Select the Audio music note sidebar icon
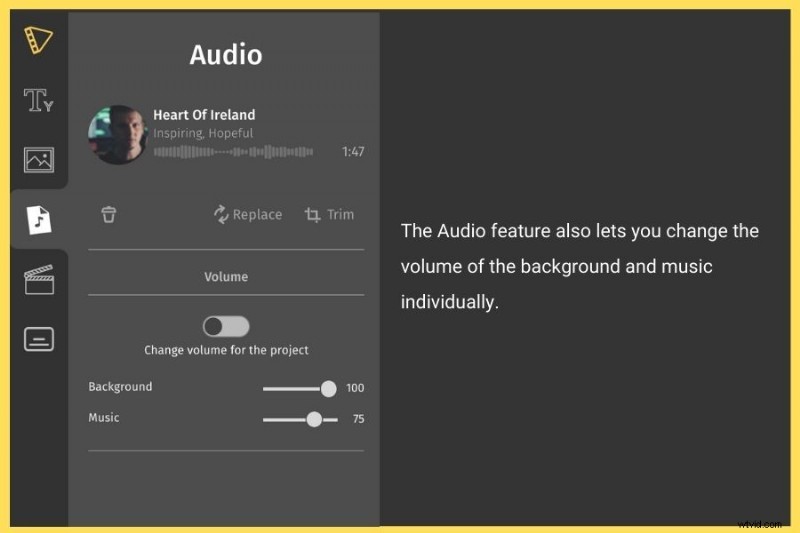The image size is (800, 533). click(x=38, y=219)
